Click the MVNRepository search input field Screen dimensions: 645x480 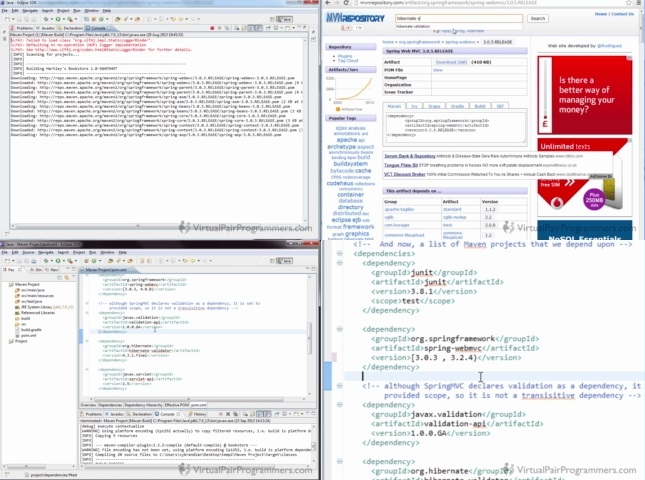pos(459,19)
